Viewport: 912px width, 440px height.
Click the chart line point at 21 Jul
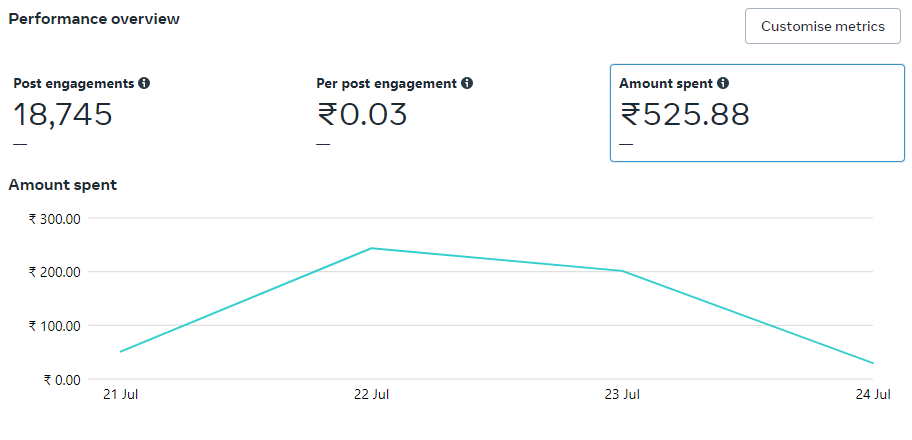[120, 351]
